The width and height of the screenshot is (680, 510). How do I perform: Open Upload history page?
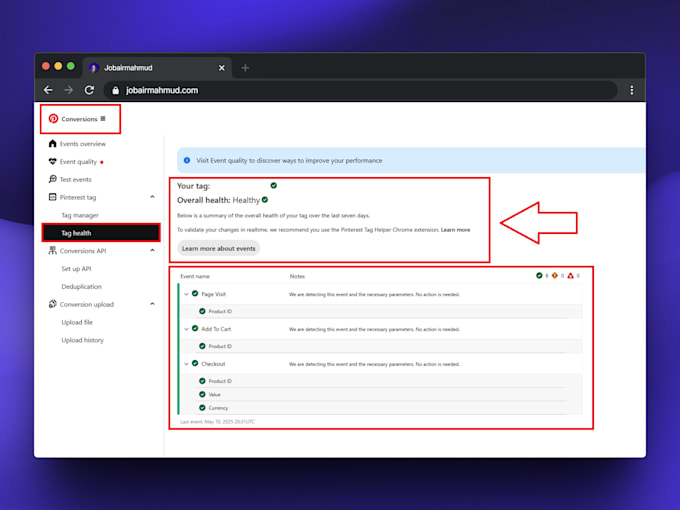(x=82, y=340)
